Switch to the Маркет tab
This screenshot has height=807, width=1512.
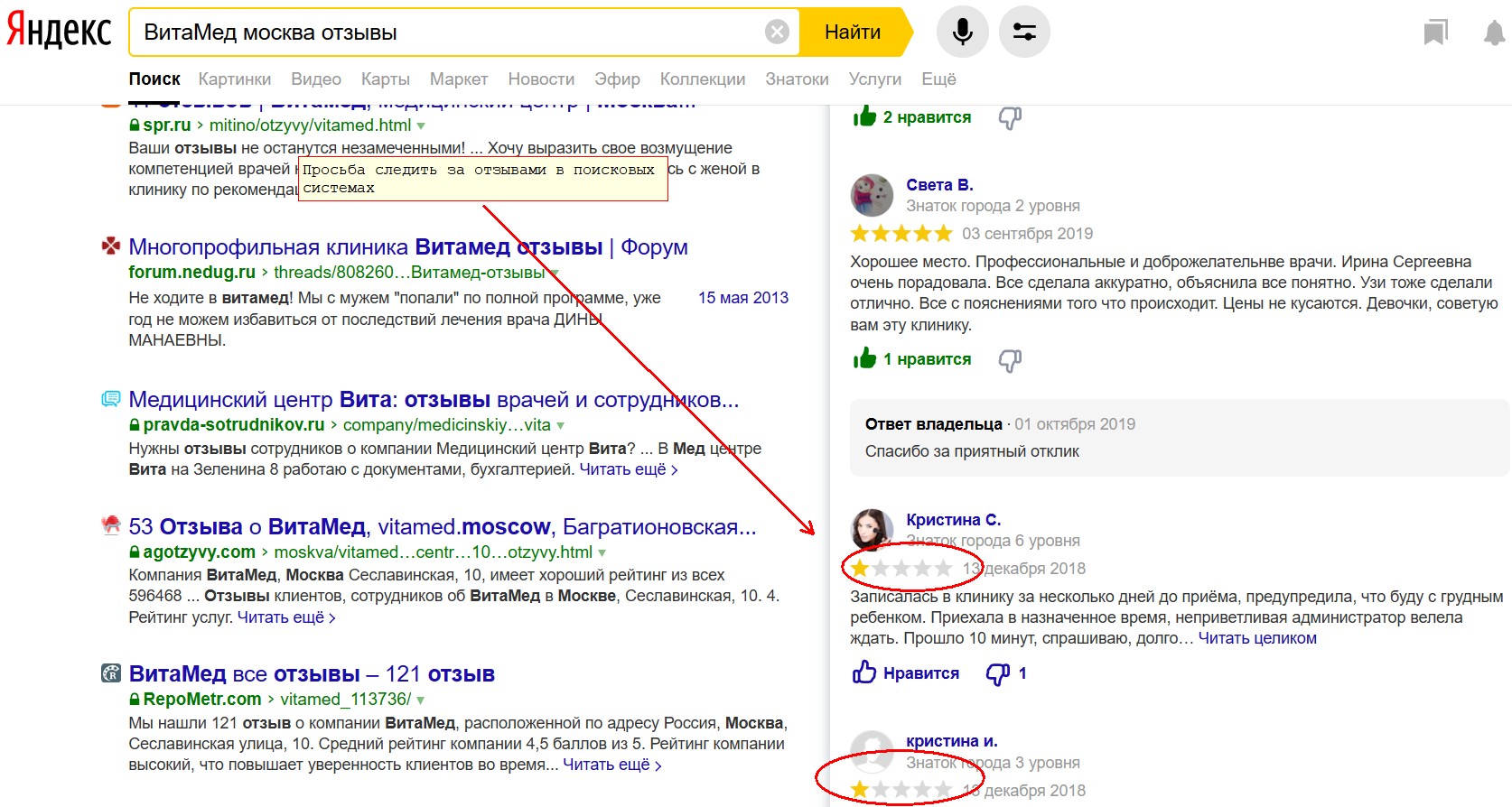click(x=459, y=79)
